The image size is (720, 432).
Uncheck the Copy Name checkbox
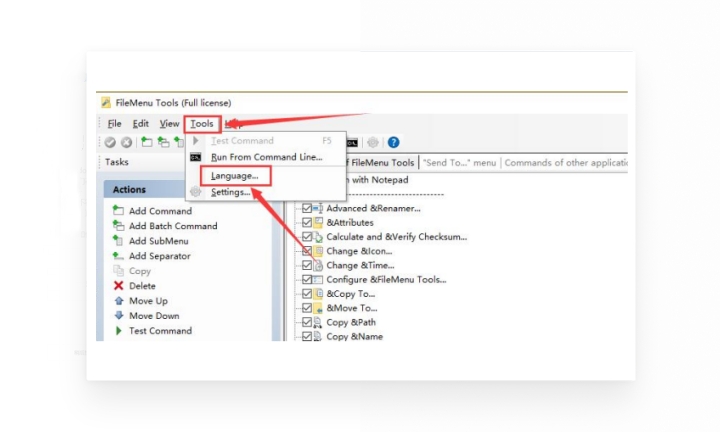click(x=307, y=337)
